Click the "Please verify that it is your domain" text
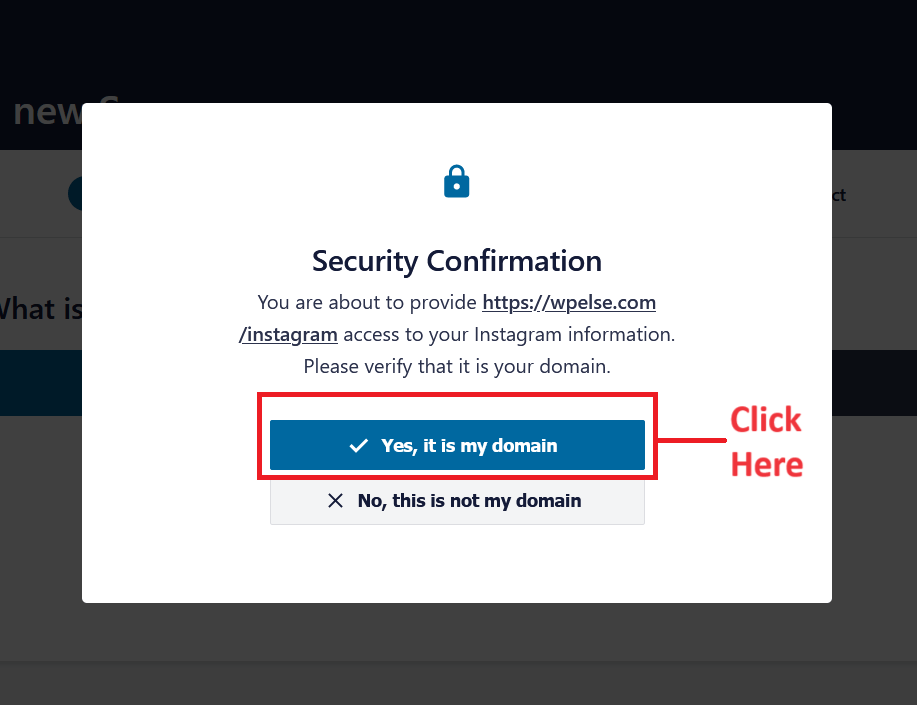Image resolution: width=917 pixels, height=705 pixels. click(457, 366)
